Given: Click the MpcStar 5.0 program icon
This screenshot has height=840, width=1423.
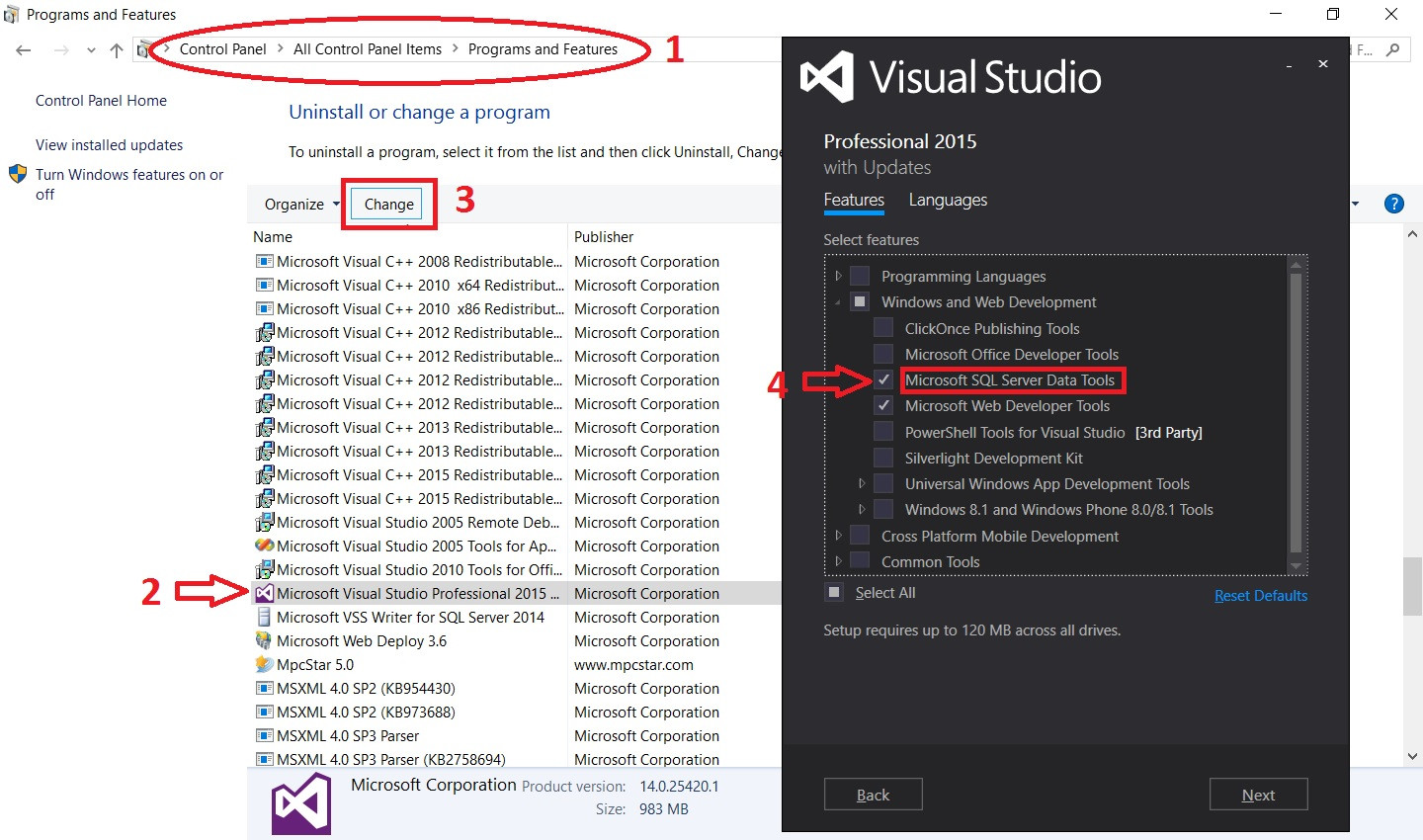Looking at the screenshot, I should [264, 664].
